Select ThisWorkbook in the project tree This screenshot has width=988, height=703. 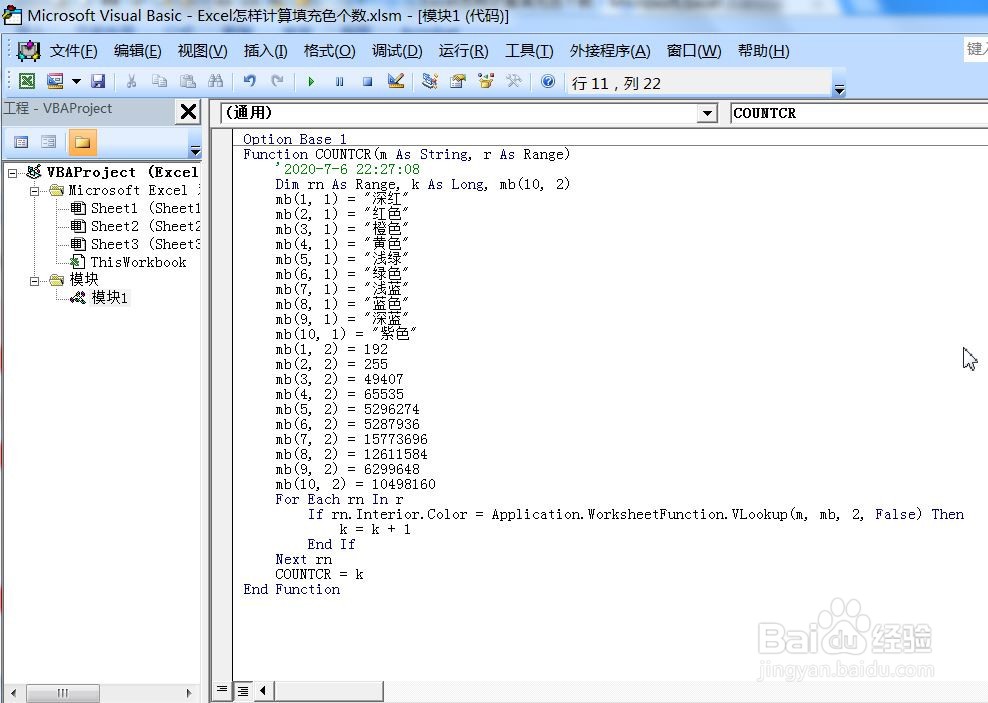pyautogui.click(x=128, y=262)
